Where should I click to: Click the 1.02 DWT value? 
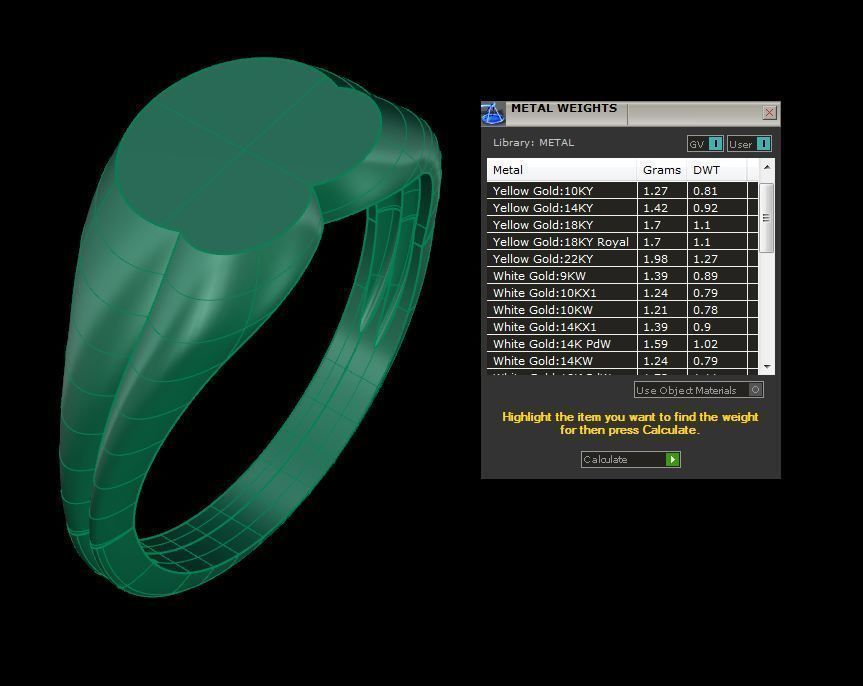point(706,345)
